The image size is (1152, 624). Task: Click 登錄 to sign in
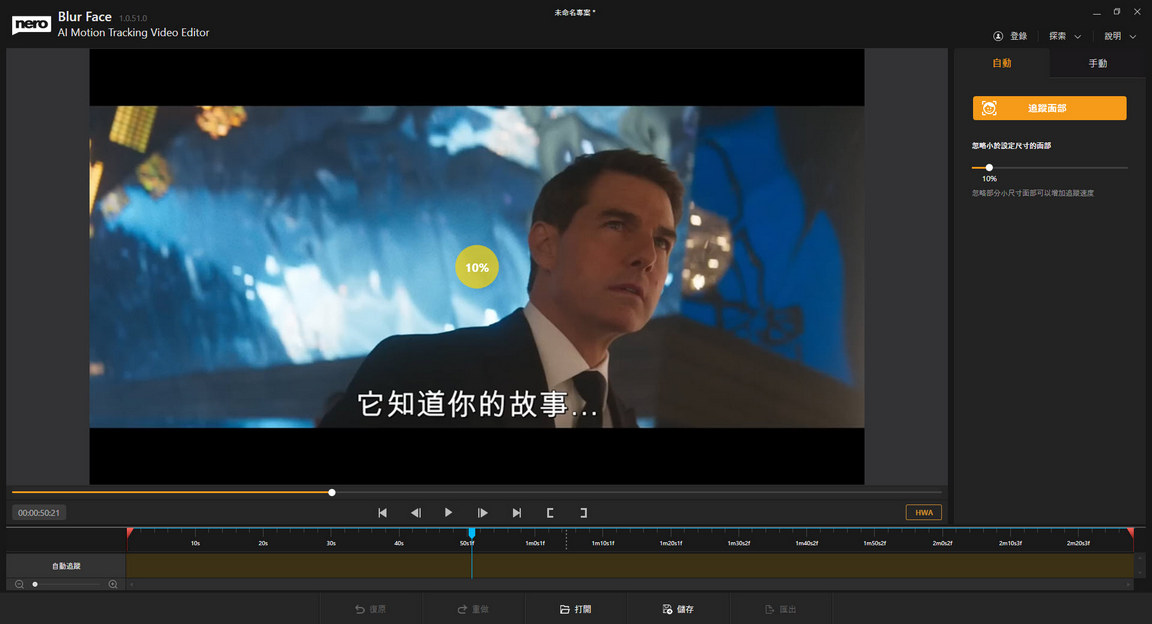[1010, 36]
